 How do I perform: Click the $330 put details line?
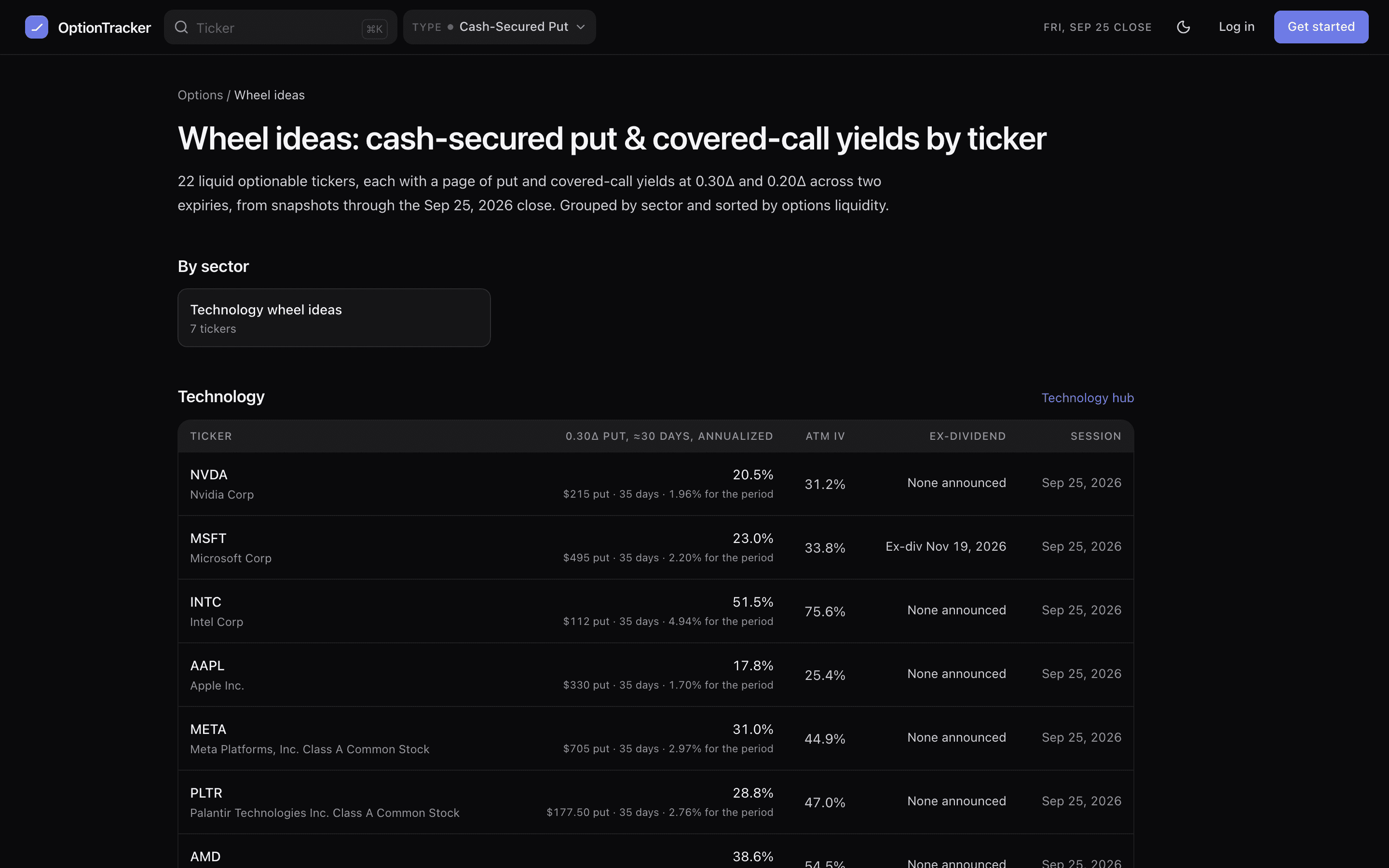click(668, 685)
